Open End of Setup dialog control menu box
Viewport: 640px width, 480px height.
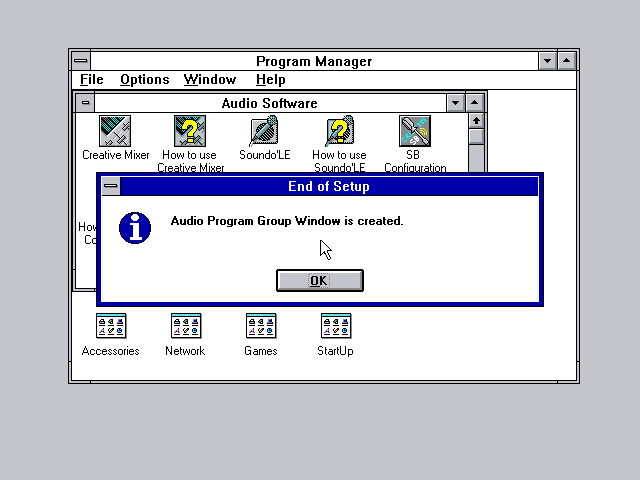pos(111,186)
